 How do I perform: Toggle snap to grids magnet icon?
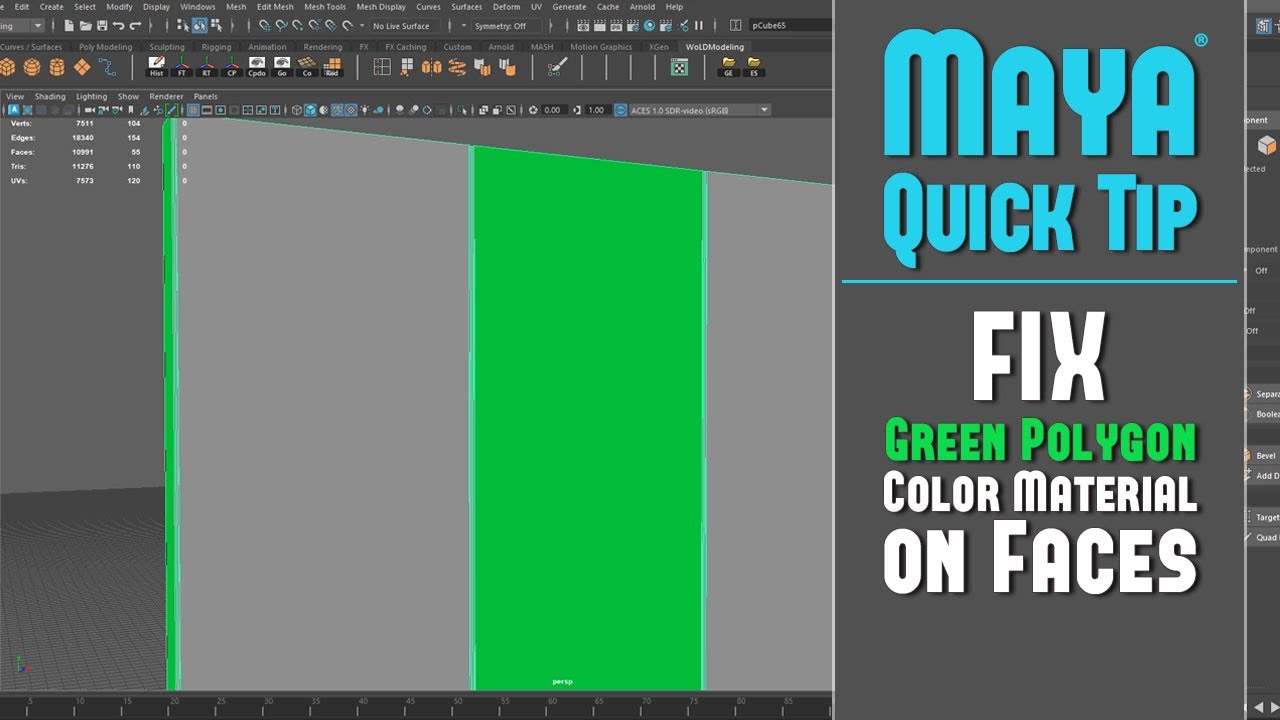pyautogui.click(x=264, y=25)
